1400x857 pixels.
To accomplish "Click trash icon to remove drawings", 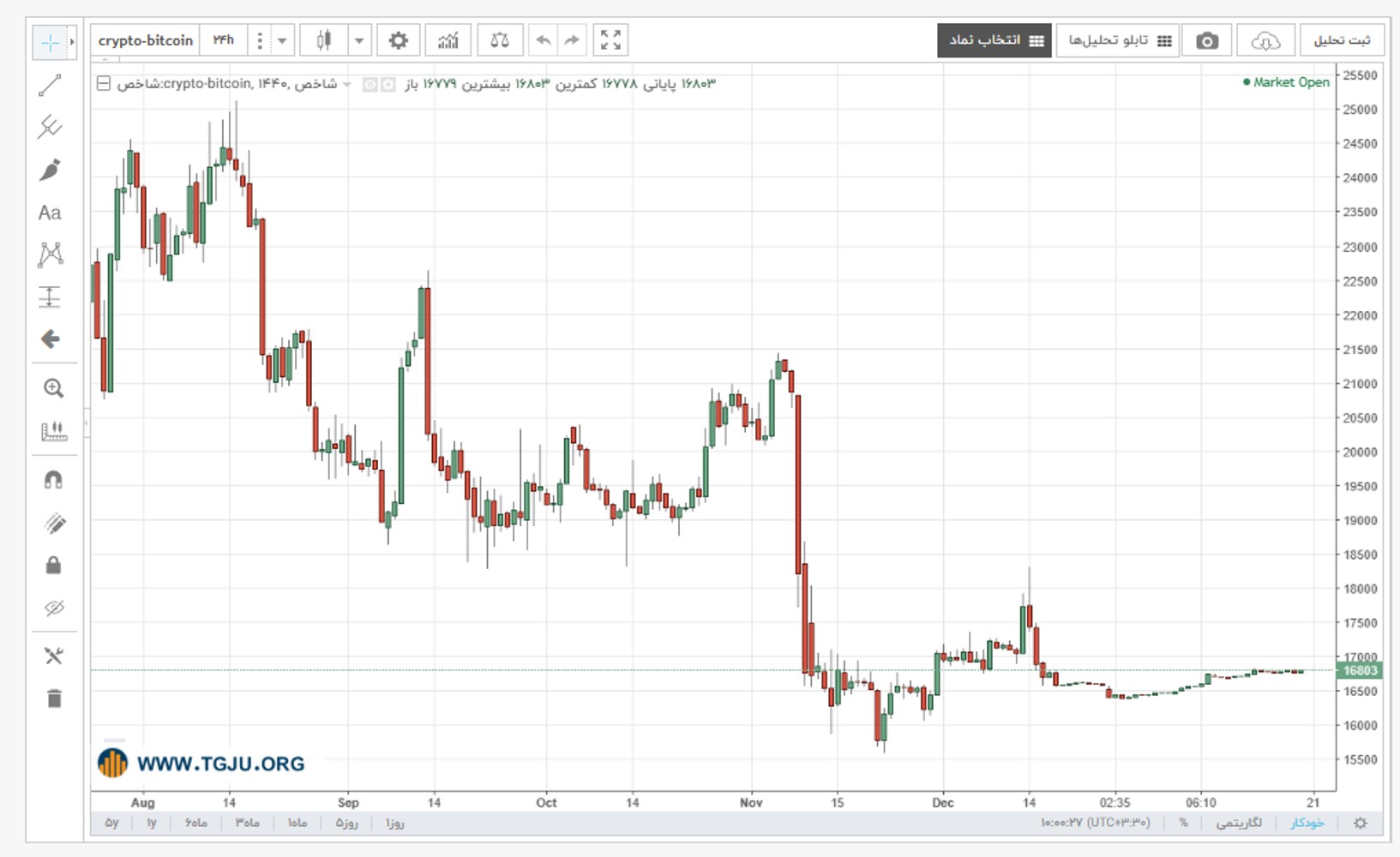I will (54, 698).
